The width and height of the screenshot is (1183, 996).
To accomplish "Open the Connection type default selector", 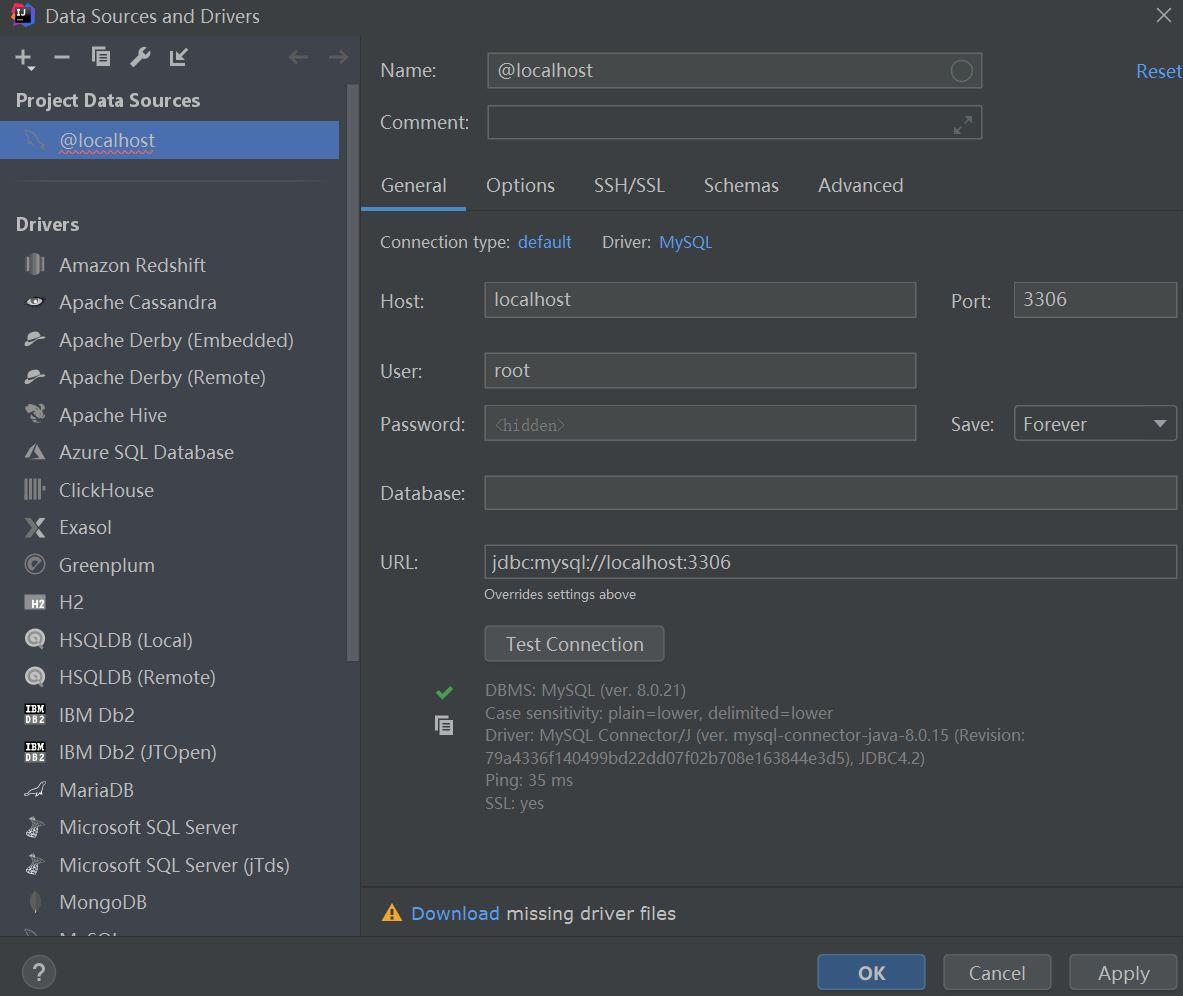I will pyautogui.click(x=544, y=242).
